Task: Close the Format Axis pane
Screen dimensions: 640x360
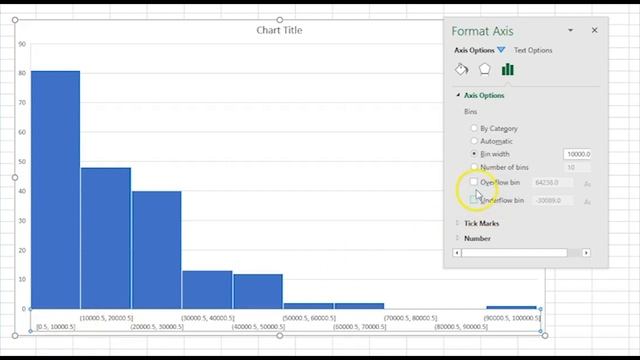Action: click(x=595, y=30)
